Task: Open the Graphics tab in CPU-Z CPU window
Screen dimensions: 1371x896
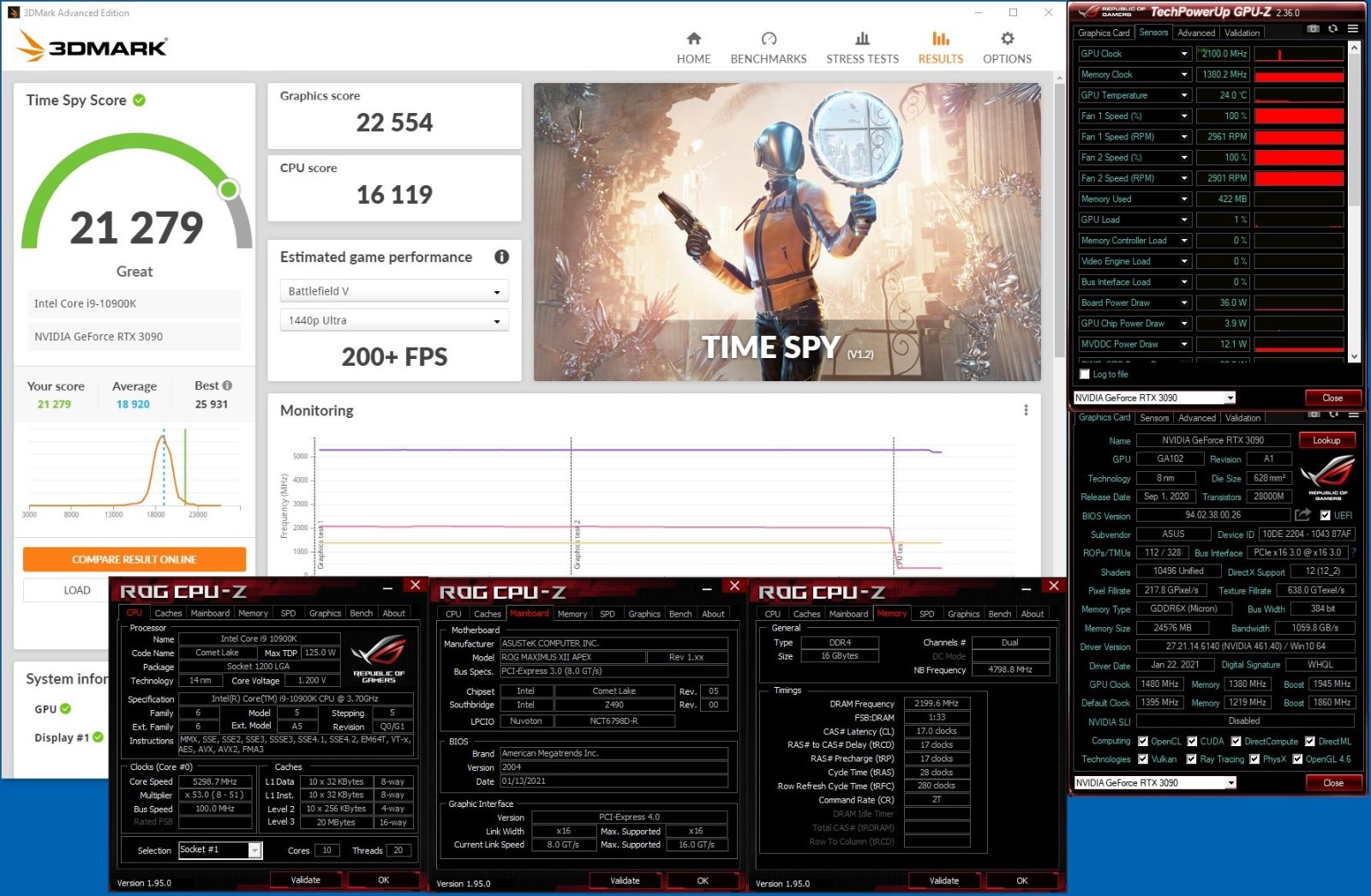Action: point(325,613)
